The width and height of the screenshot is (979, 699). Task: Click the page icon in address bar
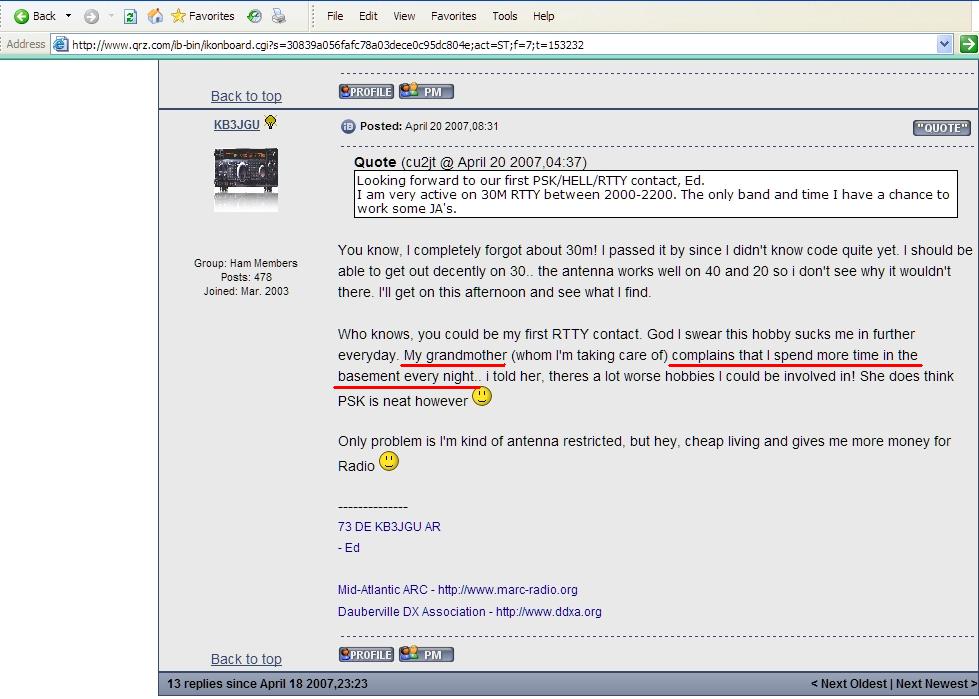click(x=61, y=44)
